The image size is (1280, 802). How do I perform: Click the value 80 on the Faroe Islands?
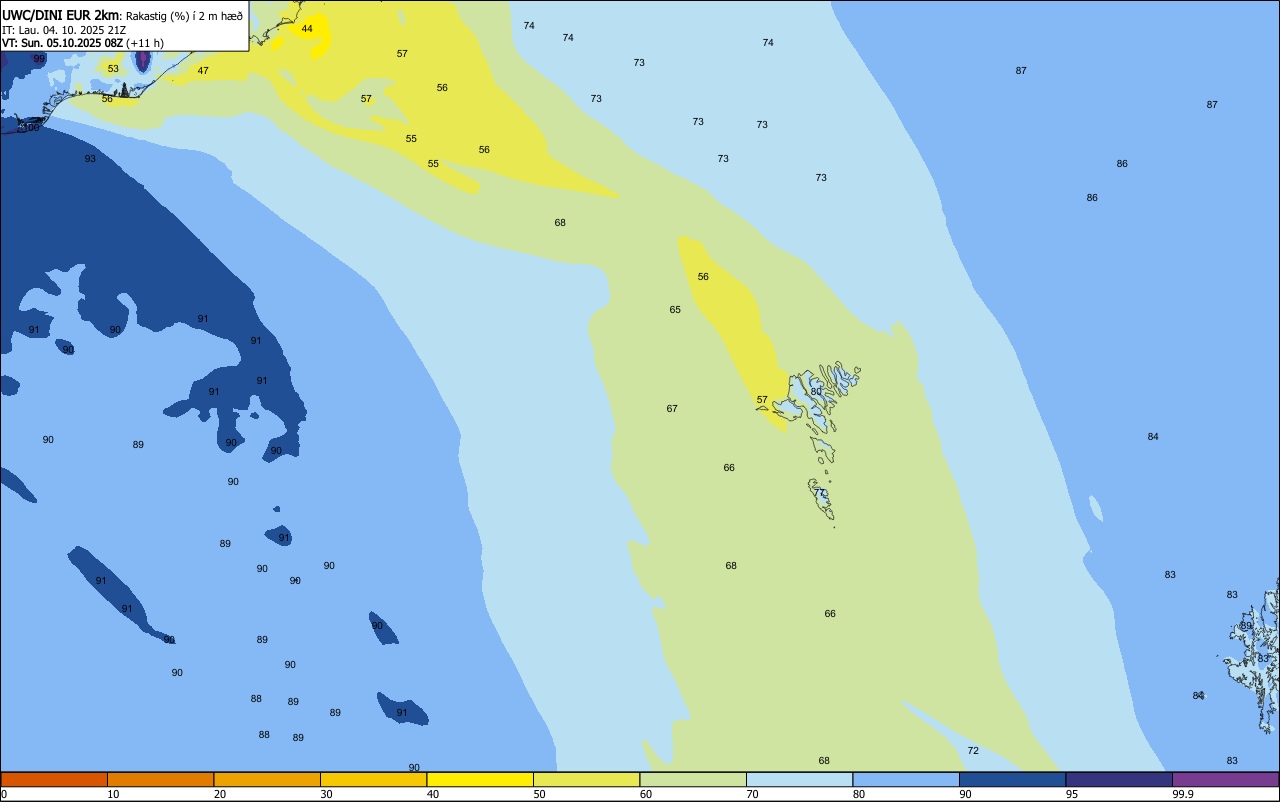tap(816, 392)
